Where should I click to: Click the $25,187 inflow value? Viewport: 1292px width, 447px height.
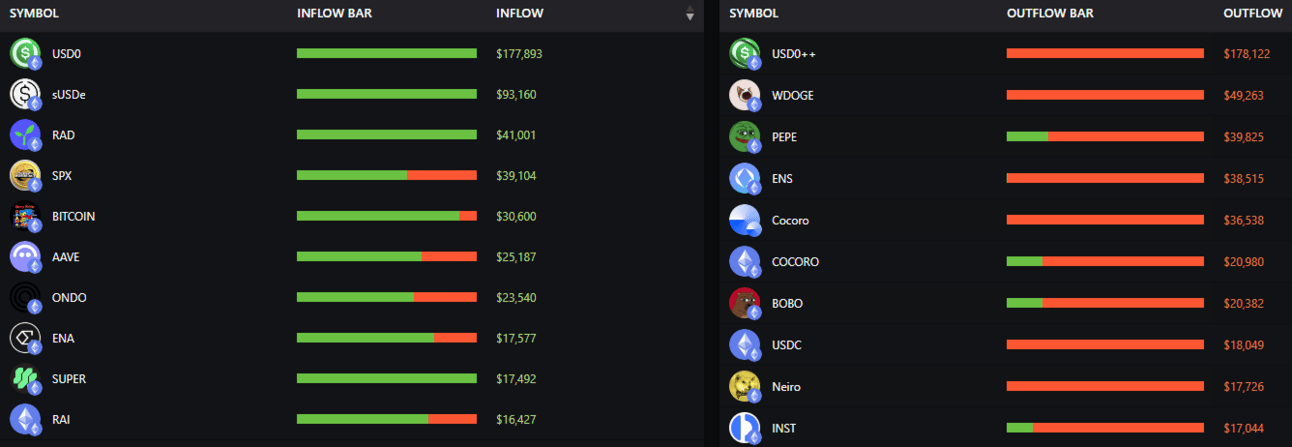point(516,257)
